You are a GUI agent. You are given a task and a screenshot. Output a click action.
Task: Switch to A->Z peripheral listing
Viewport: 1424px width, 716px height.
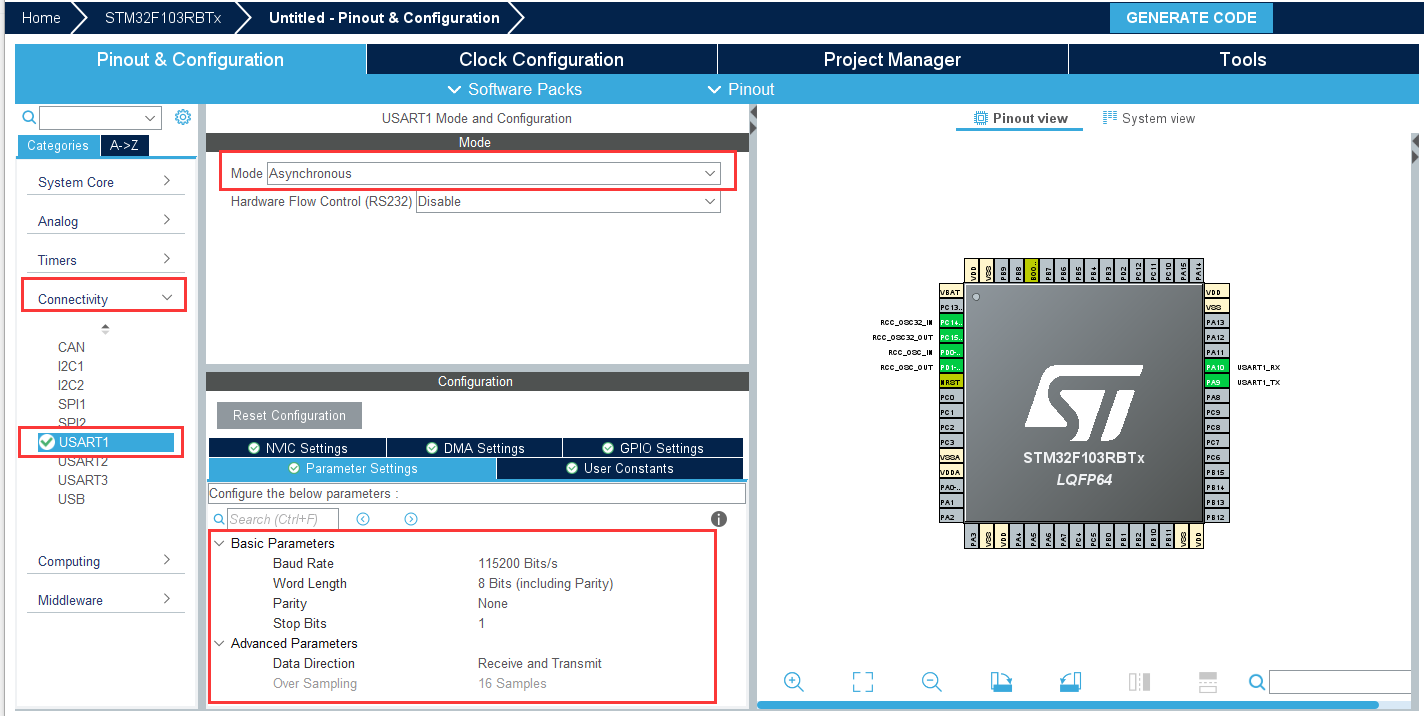124,145
